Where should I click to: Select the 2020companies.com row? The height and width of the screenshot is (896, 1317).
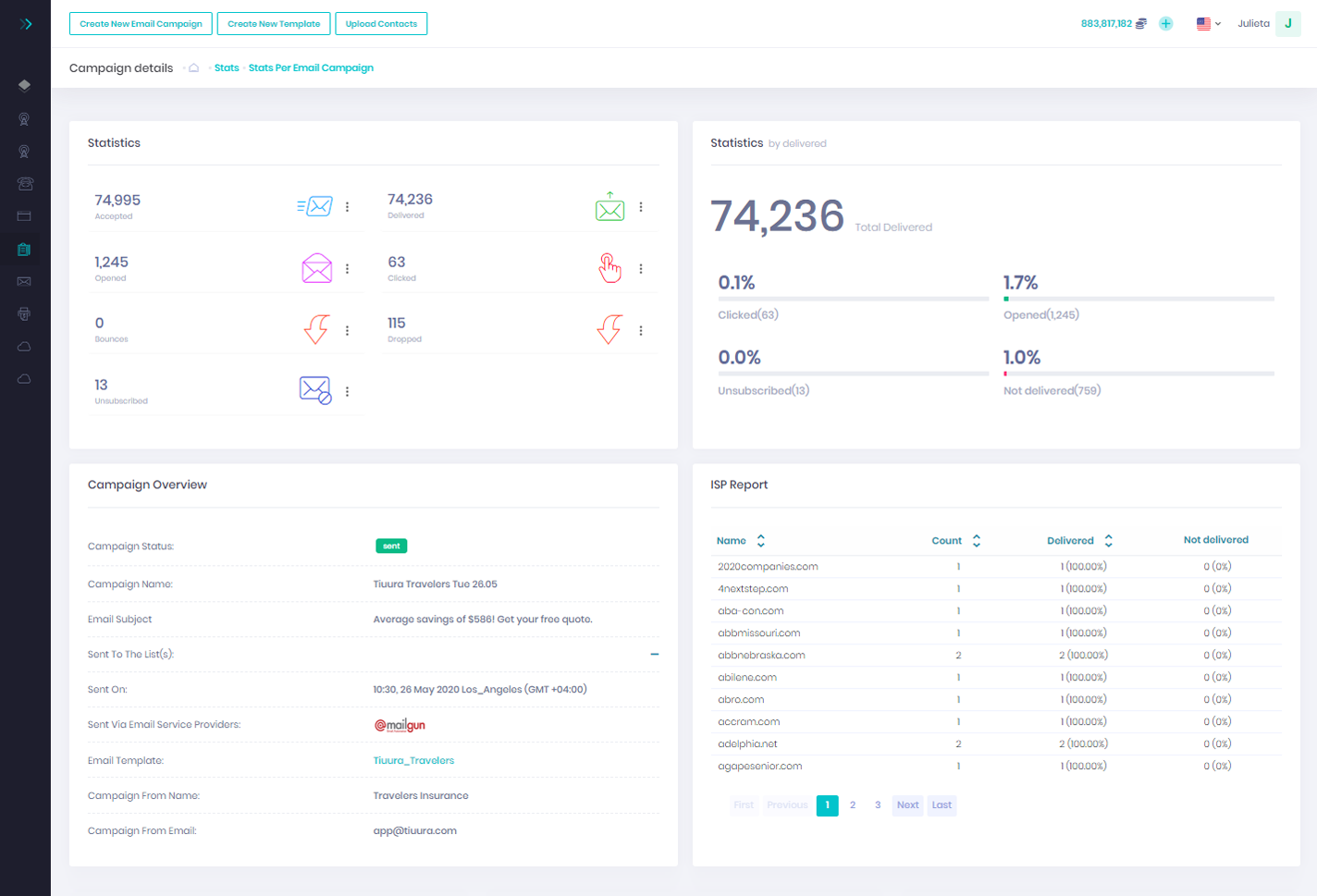tap(996, 567)
